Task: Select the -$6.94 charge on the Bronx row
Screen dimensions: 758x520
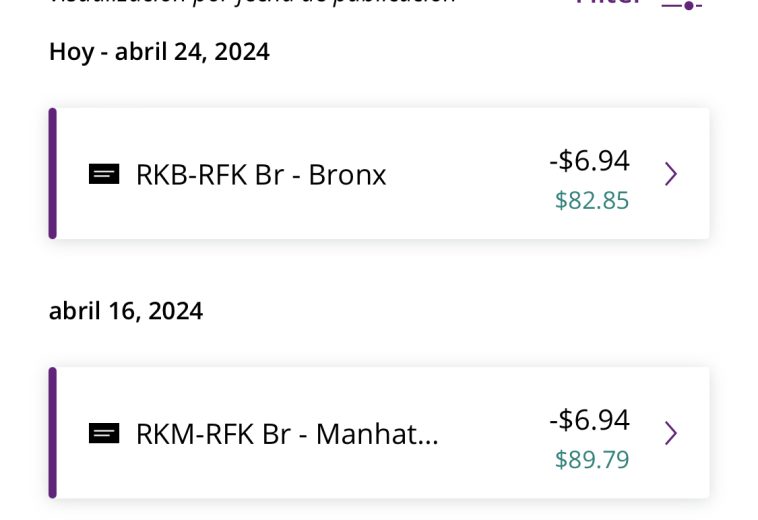Action: (x=589, y=160)
